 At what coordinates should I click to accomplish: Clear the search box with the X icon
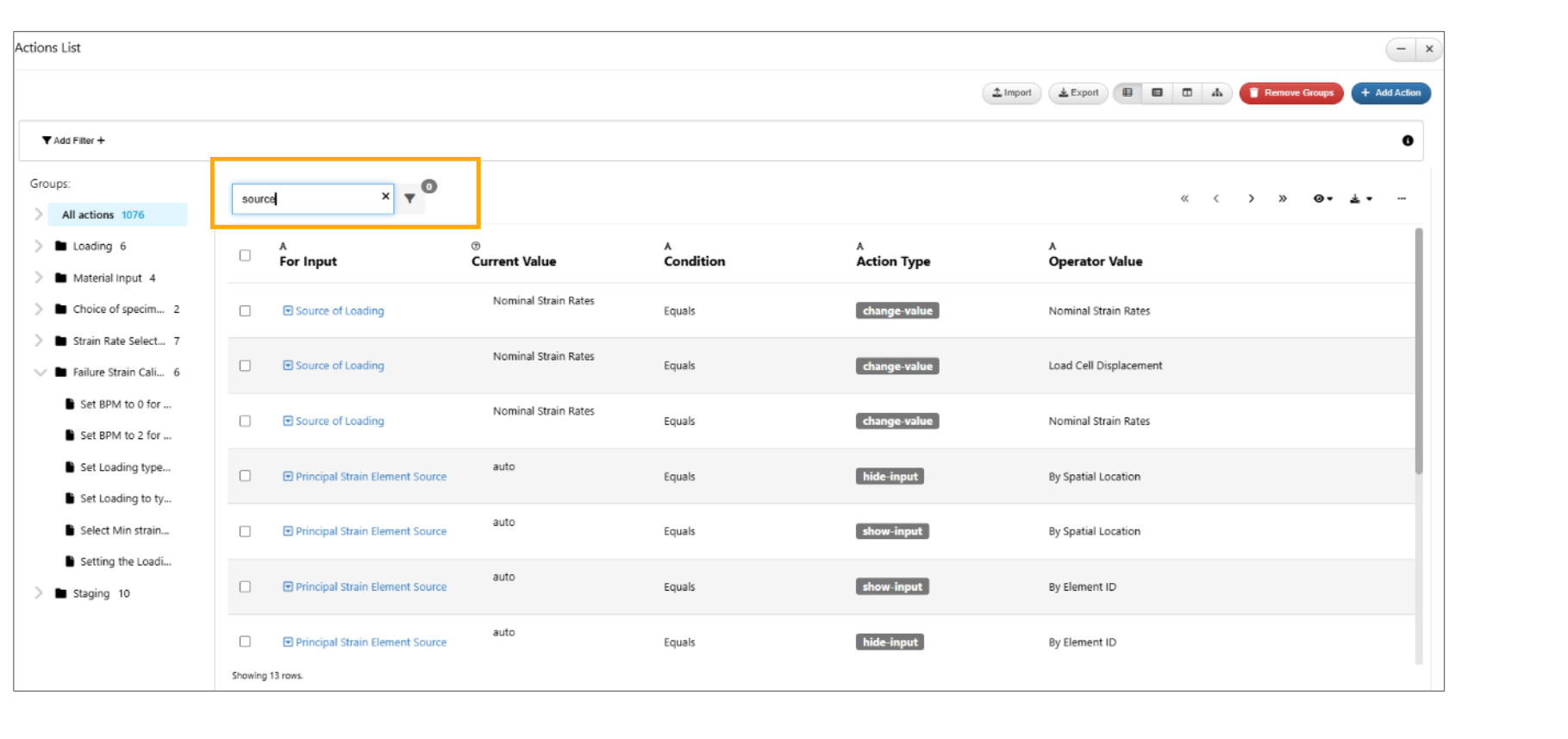coord(385,197)
